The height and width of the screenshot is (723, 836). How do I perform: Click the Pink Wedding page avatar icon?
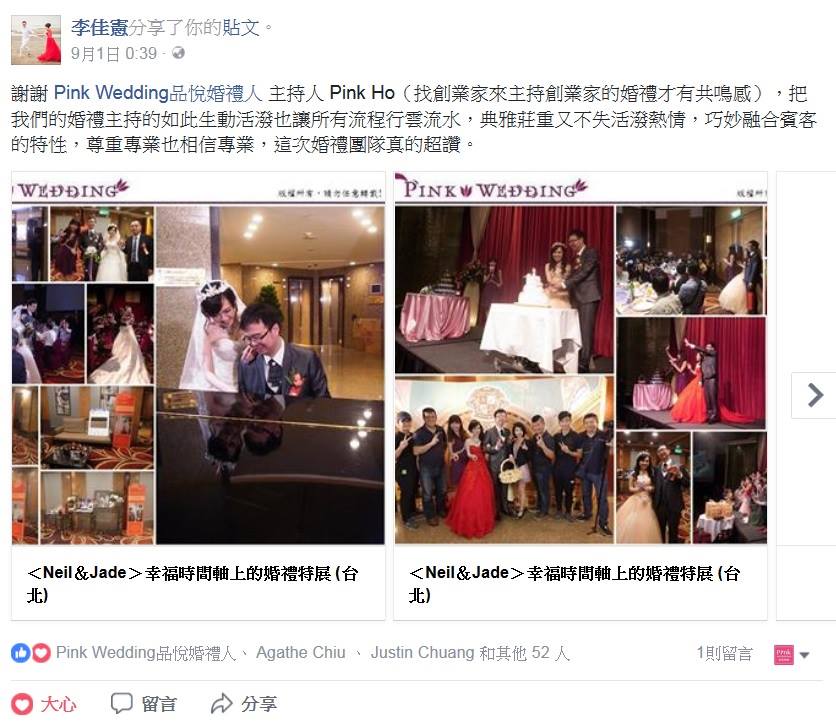[x=784, y=655]
